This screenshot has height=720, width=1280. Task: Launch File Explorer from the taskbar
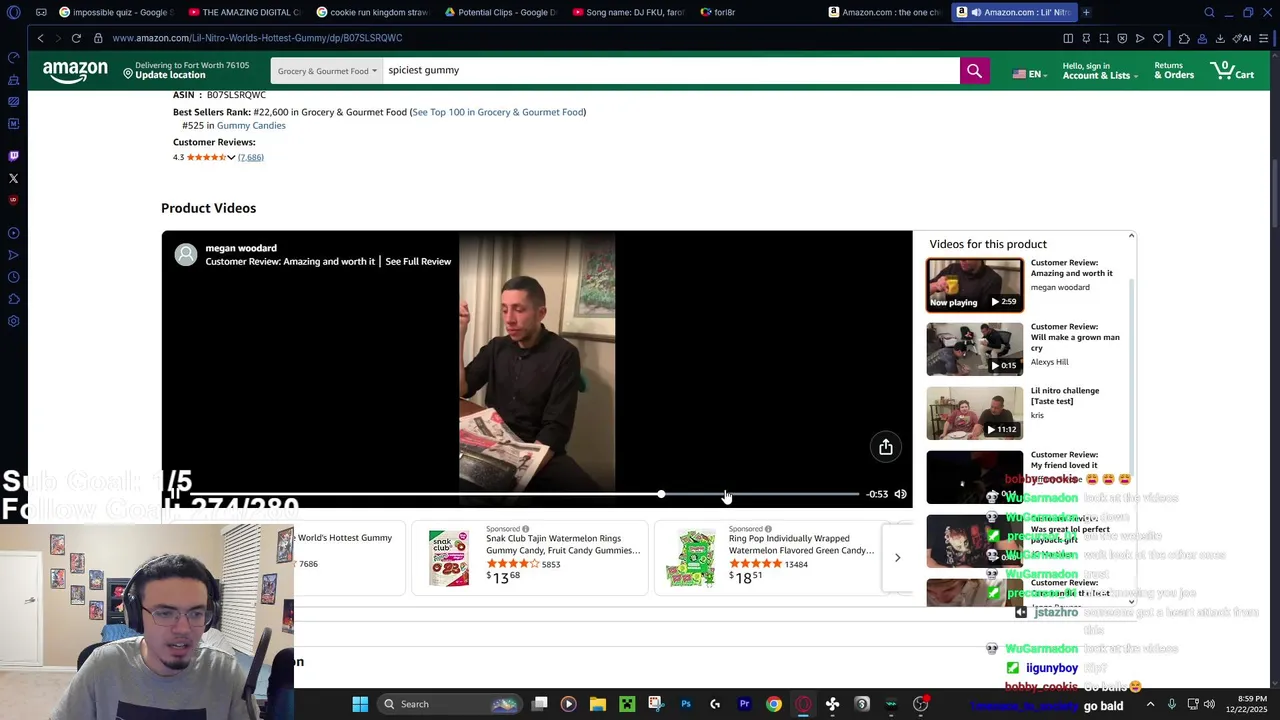597,704
